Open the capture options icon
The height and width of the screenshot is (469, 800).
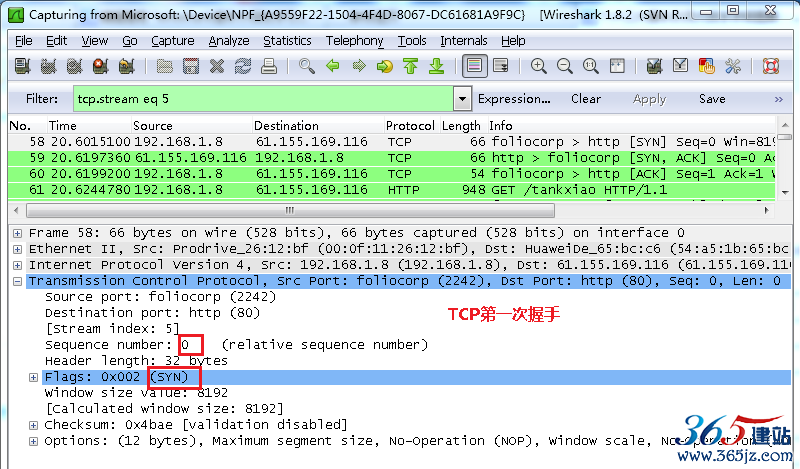(x=48, y=66)
